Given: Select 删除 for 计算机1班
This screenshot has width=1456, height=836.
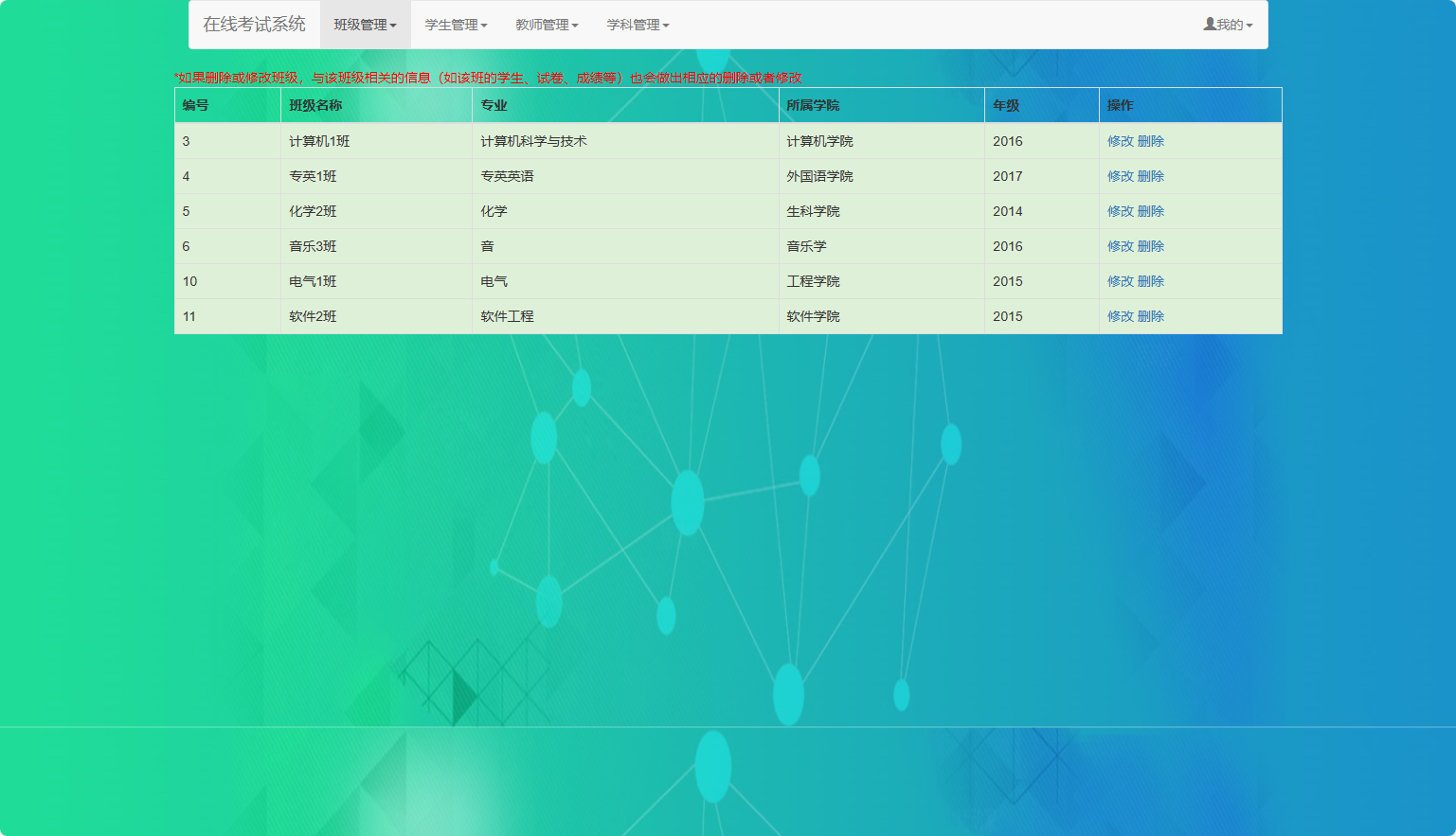Looking at the screenshot, I should 1152,140.
